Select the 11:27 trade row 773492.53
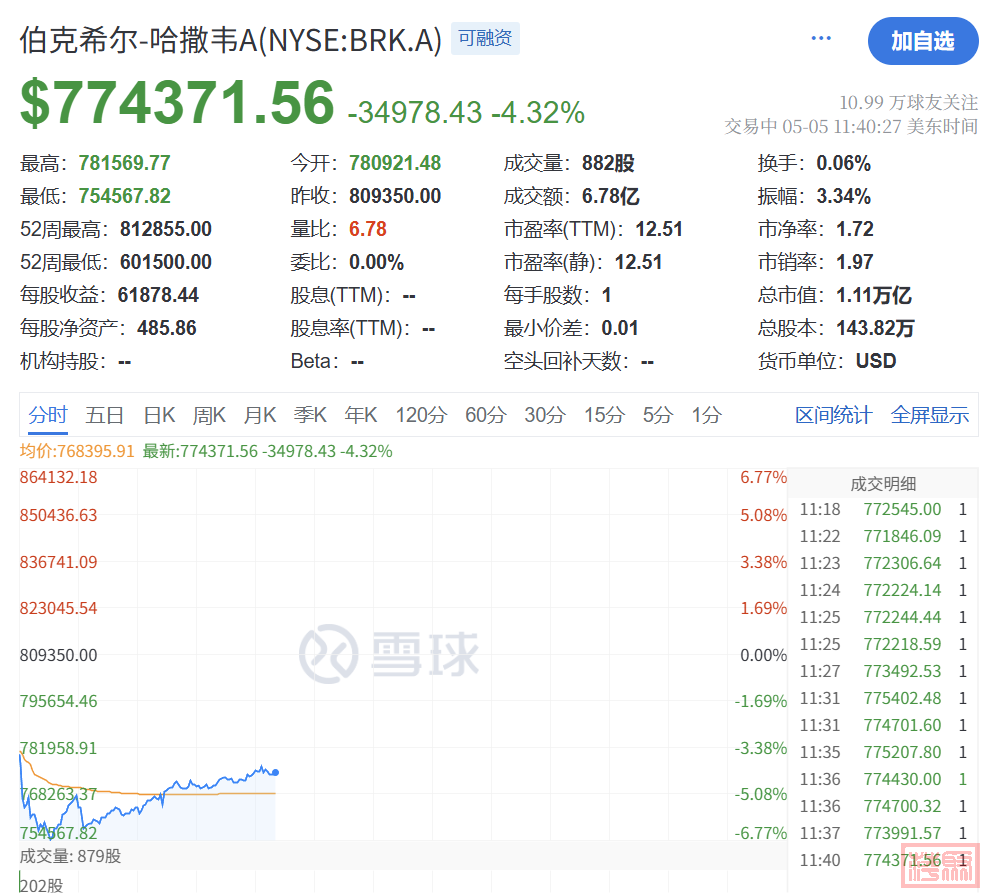Image resolution: width=986 pixels, height=893 pixels. coord(883,672)
